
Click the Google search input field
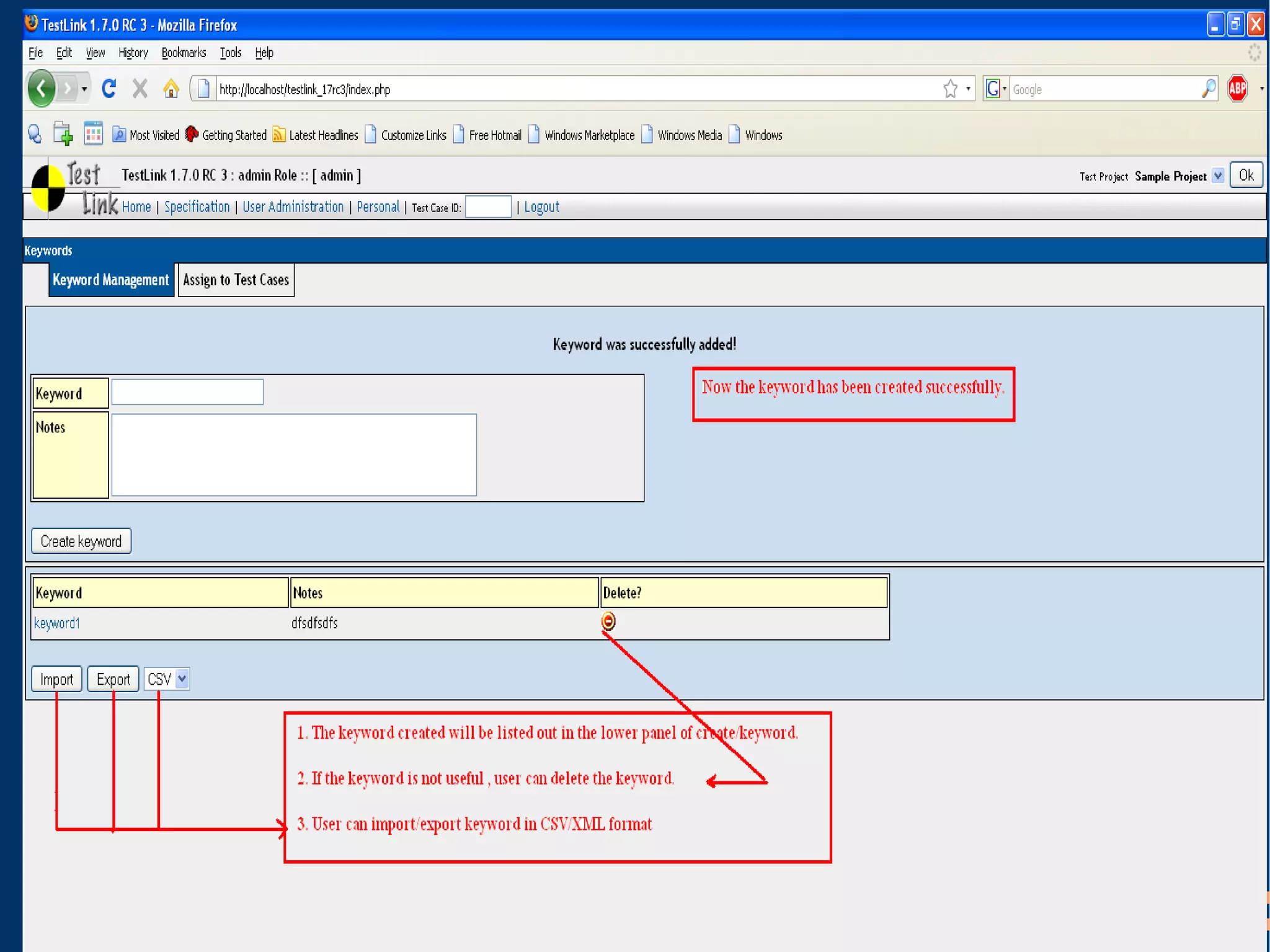point(1104,89)
